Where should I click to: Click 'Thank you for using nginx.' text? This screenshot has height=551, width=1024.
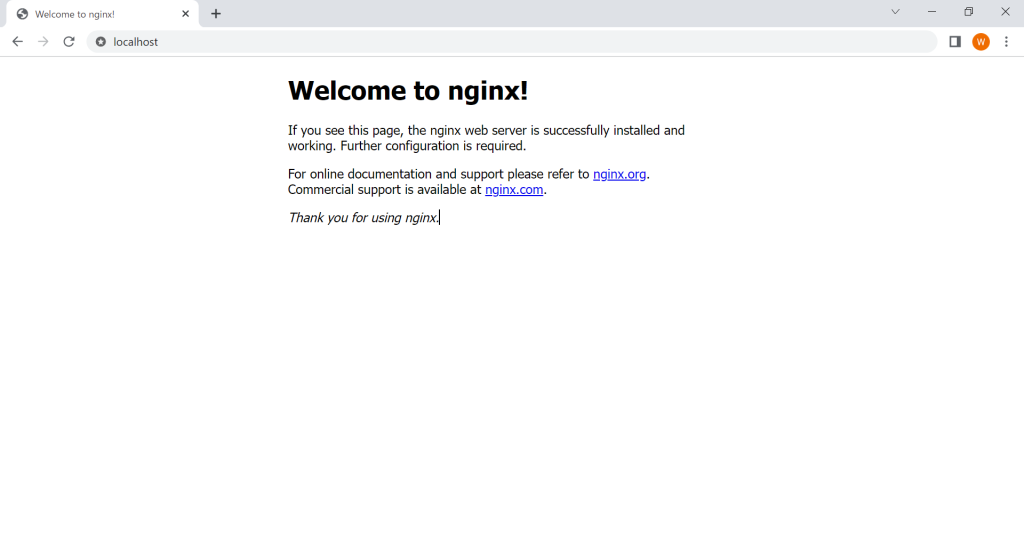click(364, 218)
